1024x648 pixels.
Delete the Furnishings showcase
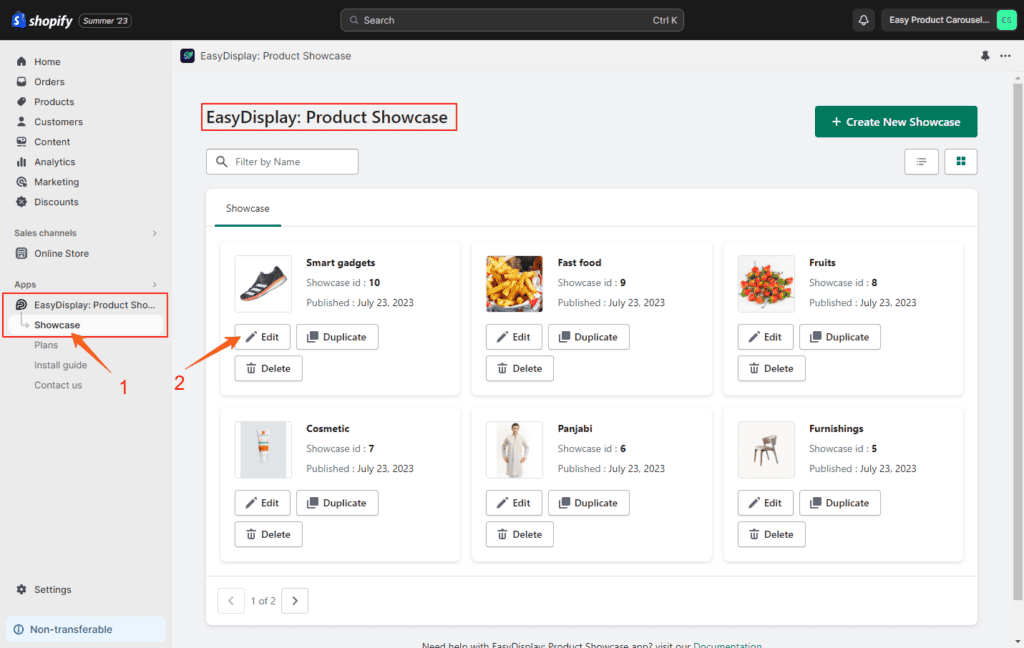coord(771,534)
